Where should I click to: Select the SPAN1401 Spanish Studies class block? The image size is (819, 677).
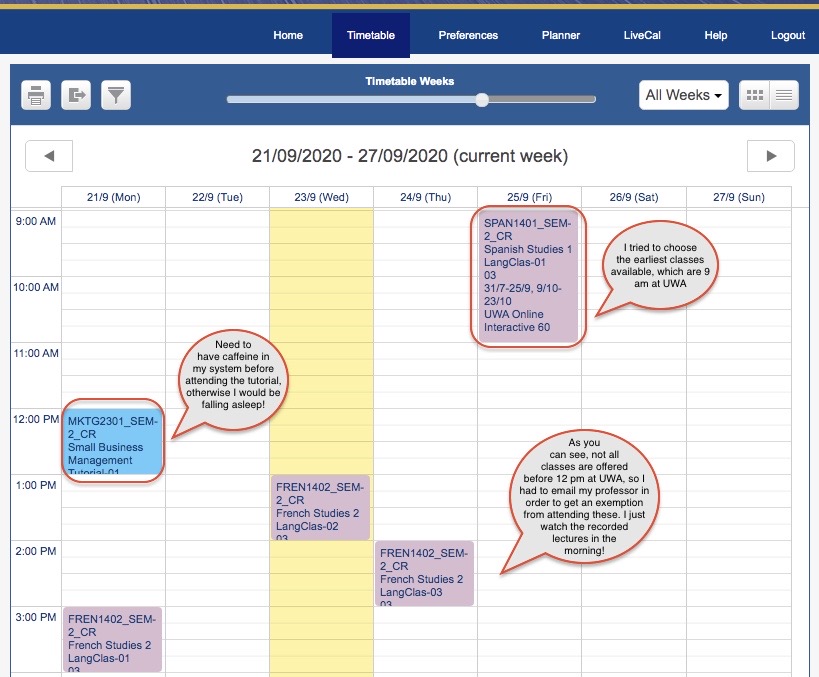pos(528,275)
